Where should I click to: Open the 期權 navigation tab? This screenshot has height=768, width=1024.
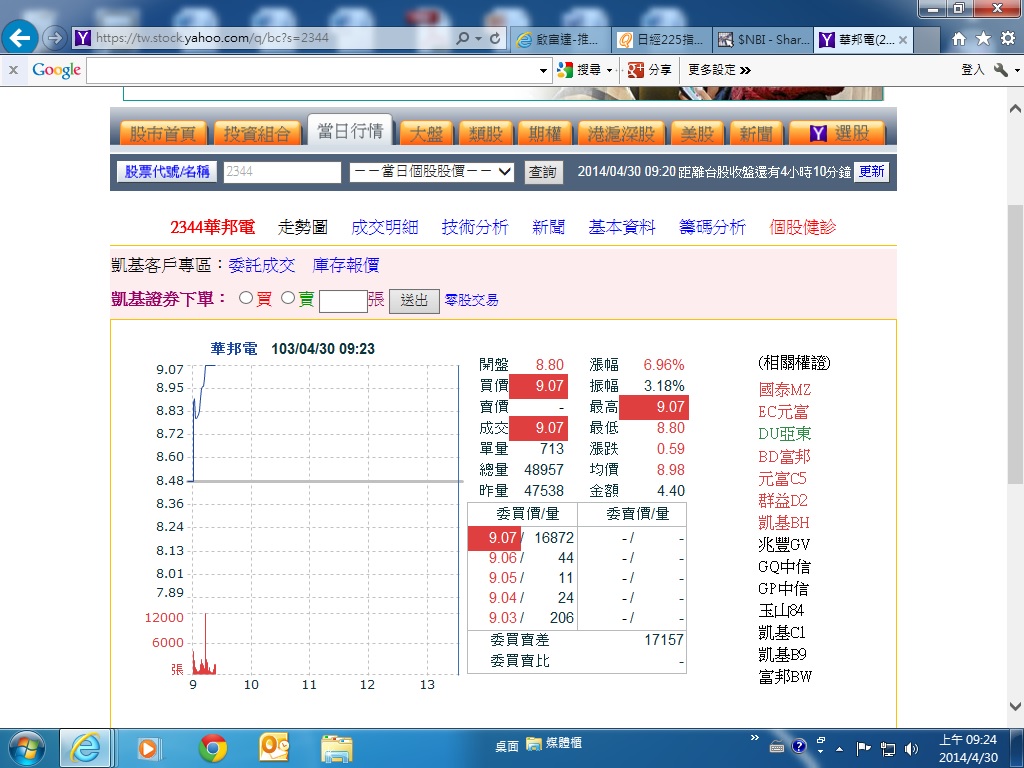[545, 134]
